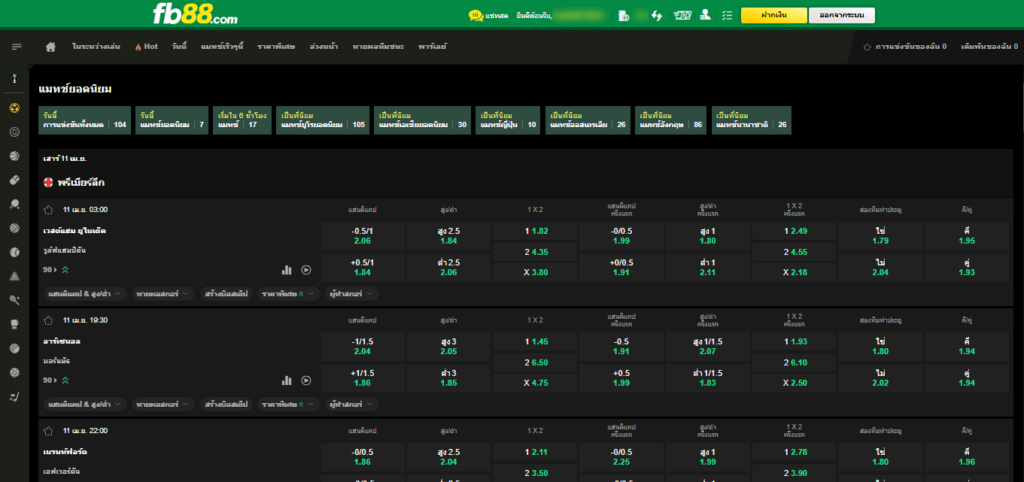Click the ออกจากระบบ logout button
Screen dimensions: 1024x482
pos(842,15)
